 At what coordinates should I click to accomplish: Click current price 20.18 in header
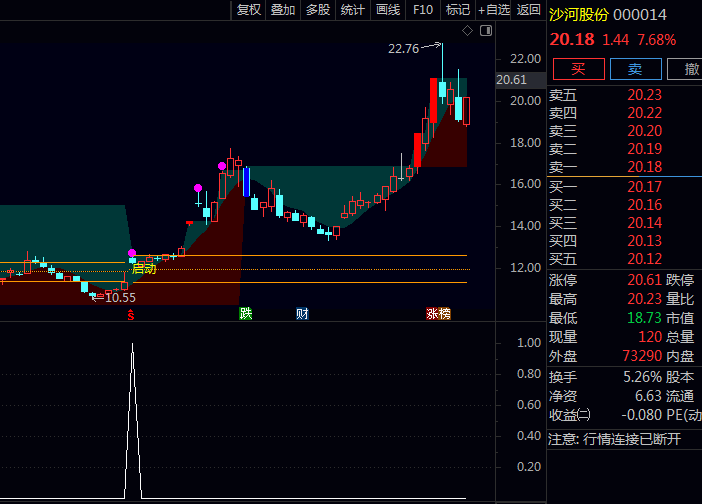pos(572,39)
